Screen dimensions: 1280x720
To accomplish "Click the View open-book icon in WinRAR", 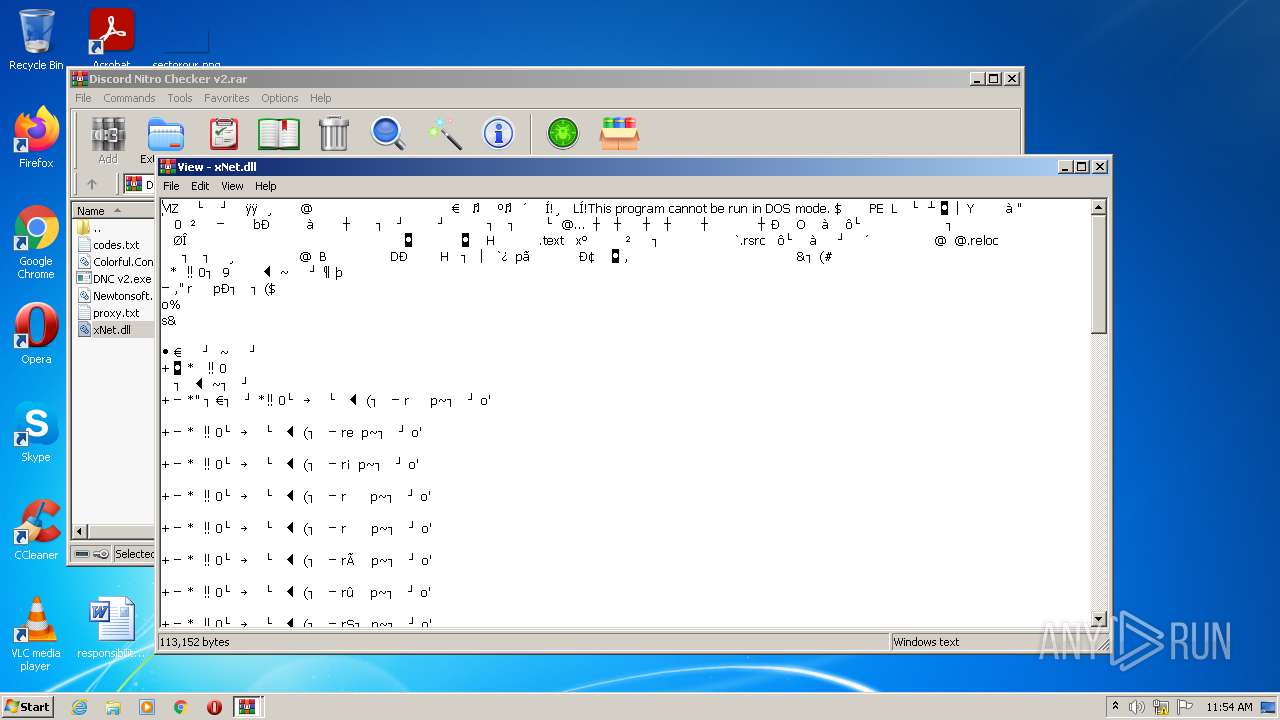I will pyautogui.click(x=279, y=133).
